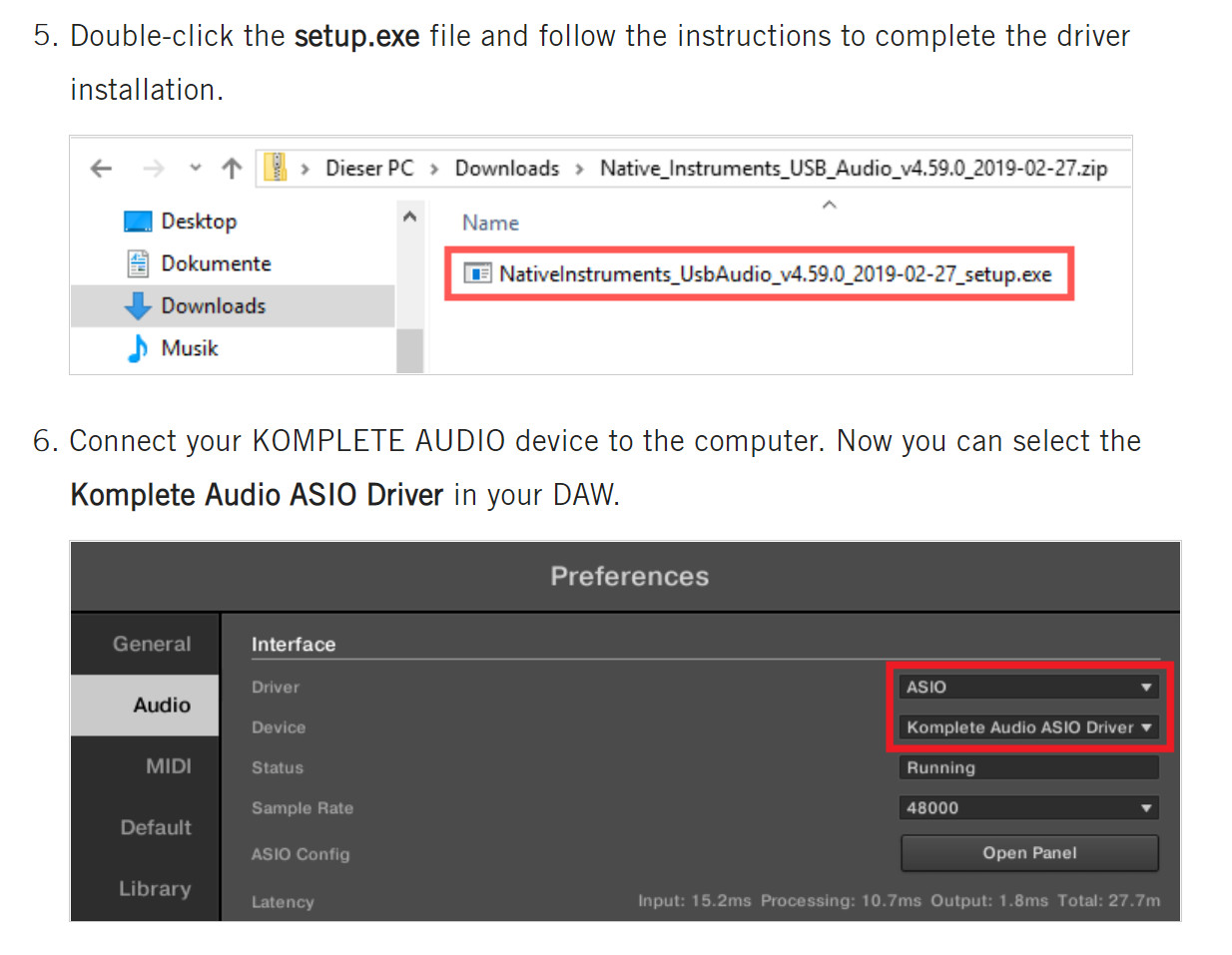Viewport: 1232px width, 955px height.
Task: Click the Desktop monitor icon in sidebar
Action: 138,222
